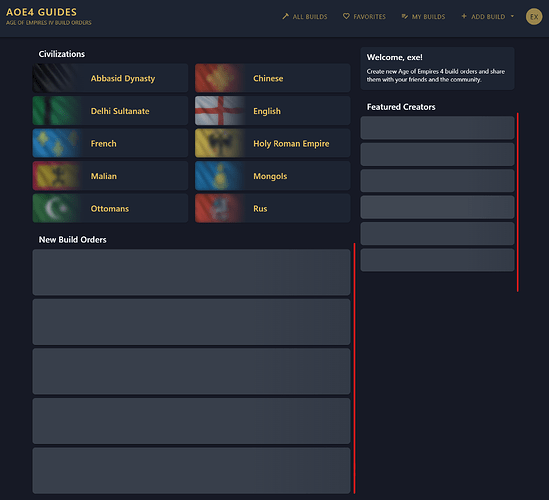Open the MY BUILDS menu item
The width and height of the screenshot is (549, 500).
click(424, 16)
